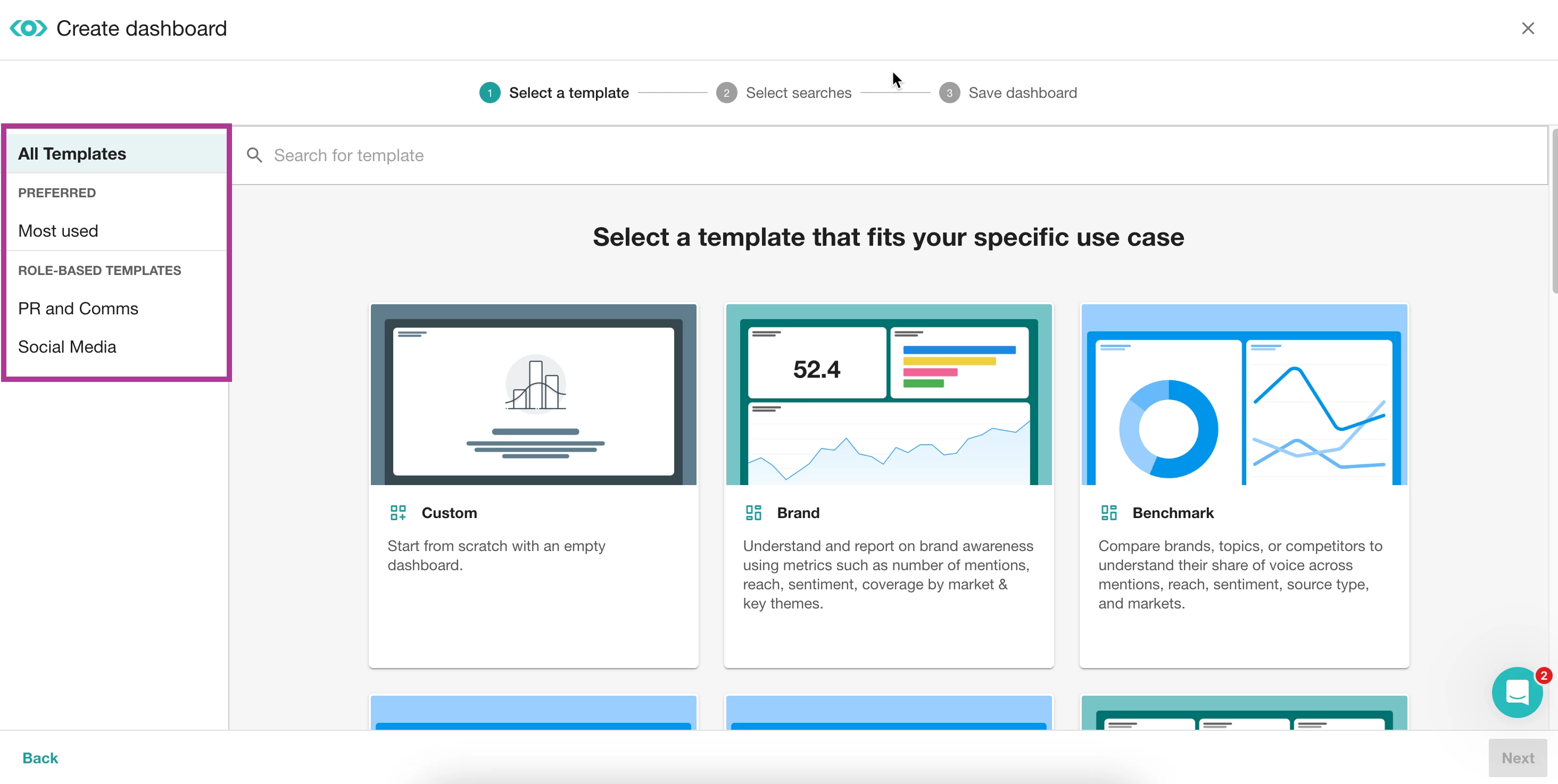
Task: Select the Brand template preview image
Action: point(889,395)
